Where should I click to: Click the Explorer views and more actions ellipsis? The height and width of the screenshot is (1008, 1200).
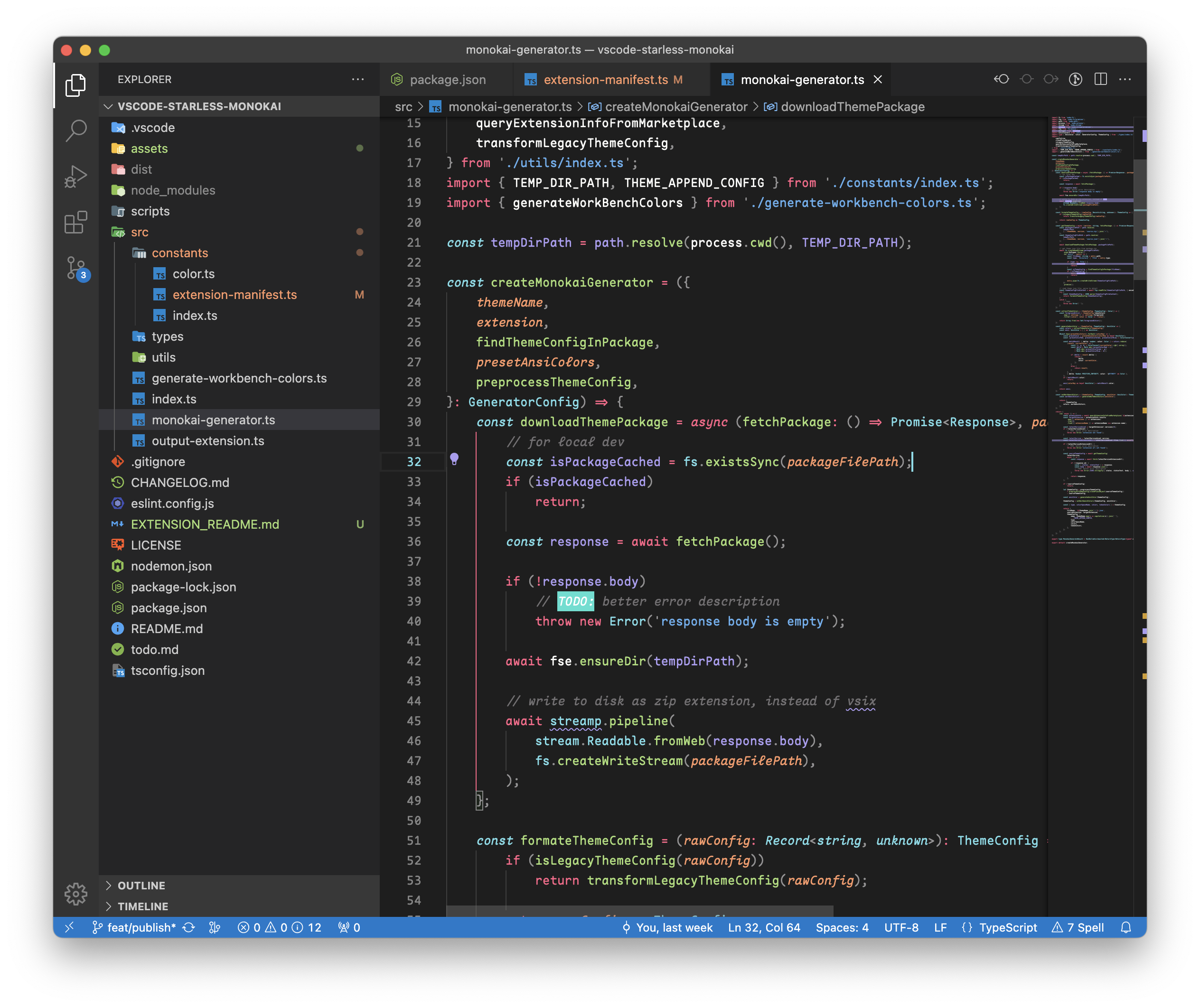[x=358, y=79]
